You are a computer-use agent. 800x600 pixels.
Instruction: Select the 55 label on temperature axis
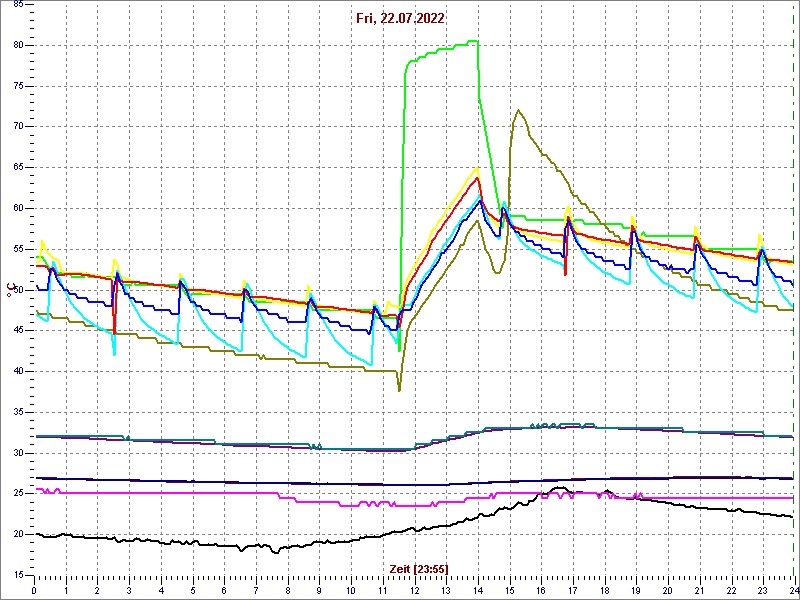click(x=17, y=249)
